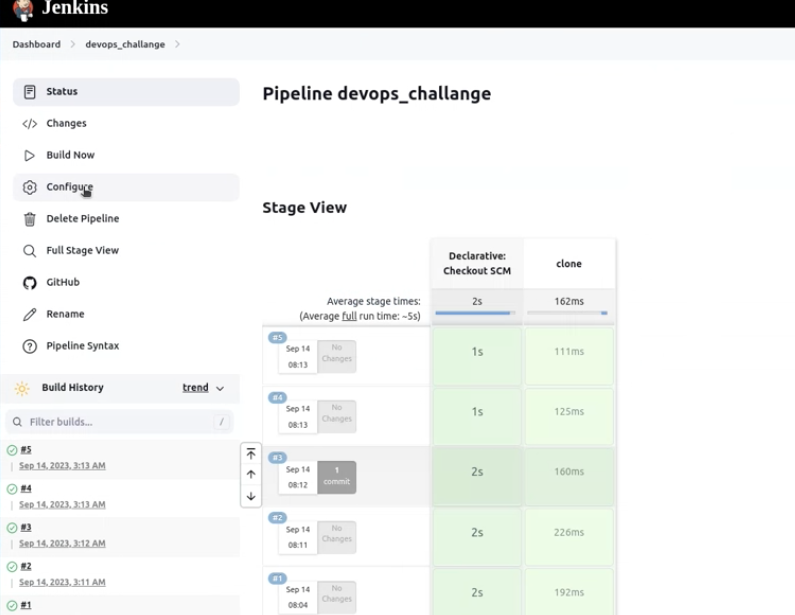Click the Full Stage View magnifier icon
Viewport: 795px width, 615px height.
click(29, 251)
